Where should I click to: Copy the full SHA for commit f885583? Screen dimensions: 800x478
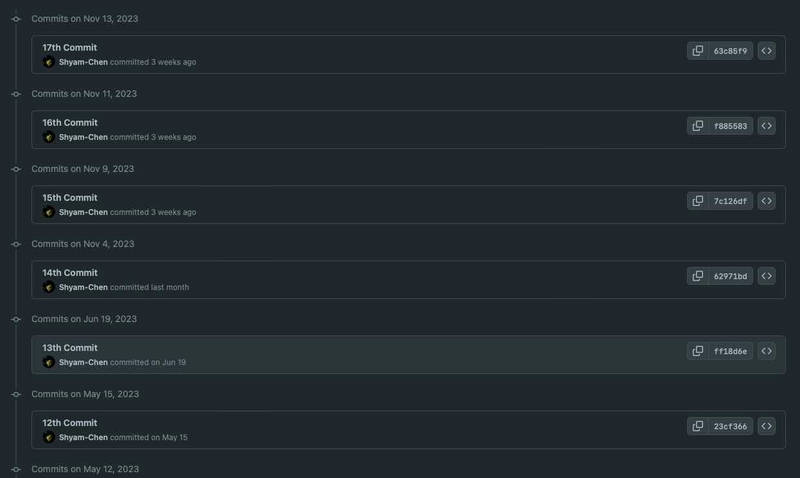pos(697,126)
